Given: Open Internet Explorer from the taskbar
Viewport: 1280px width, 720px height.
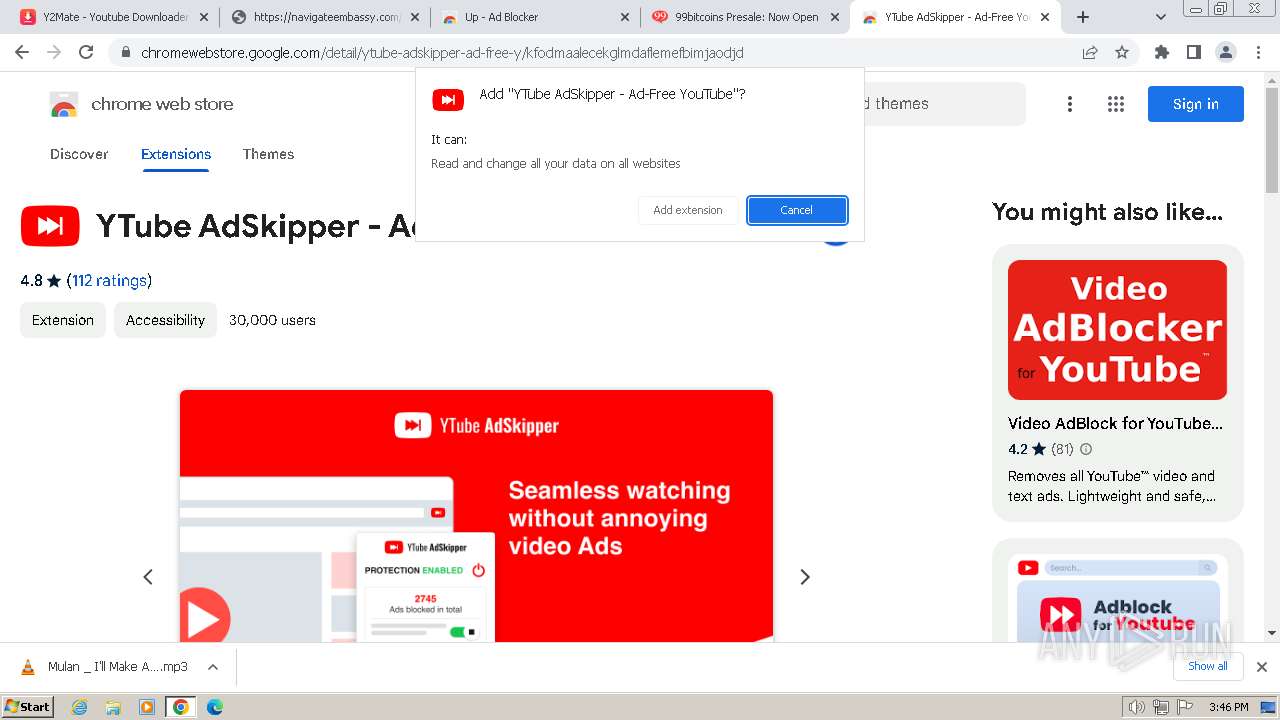Looking at the screenshot, I should (79, 707).
